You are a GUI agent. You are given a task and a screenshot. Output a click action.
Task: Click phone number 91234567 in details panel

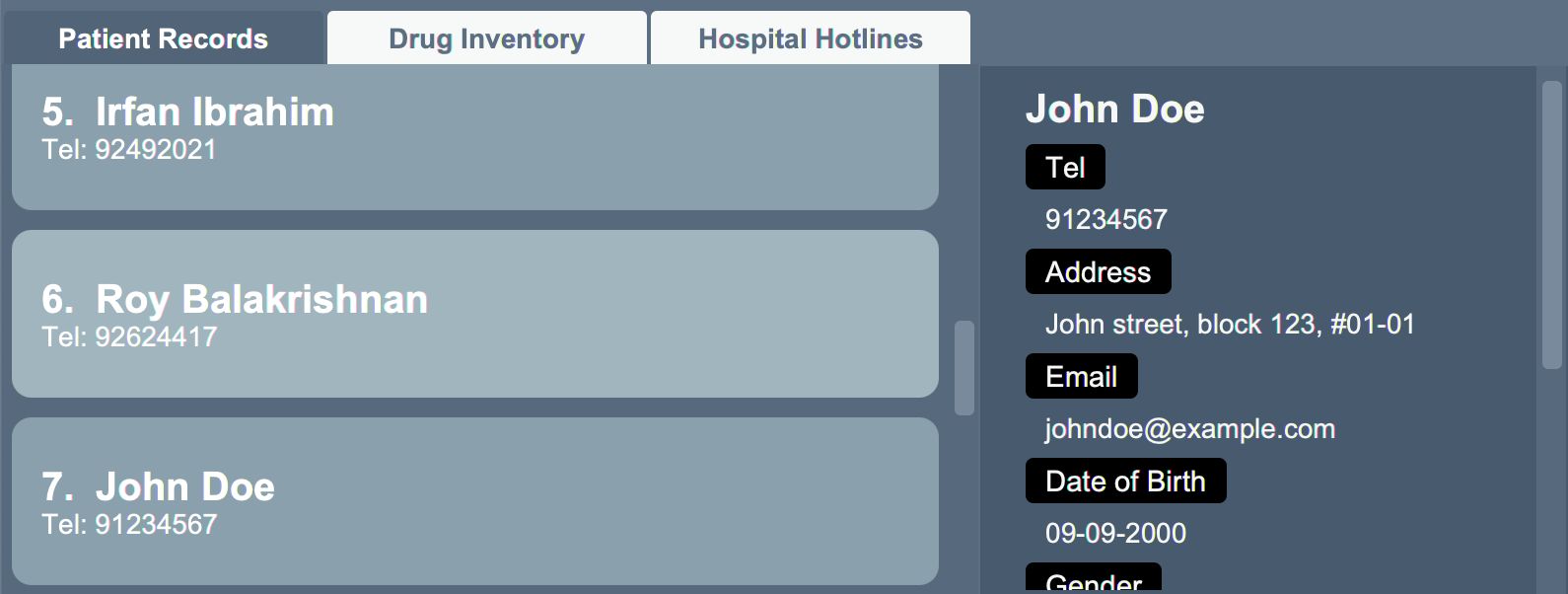(1106, 219)
